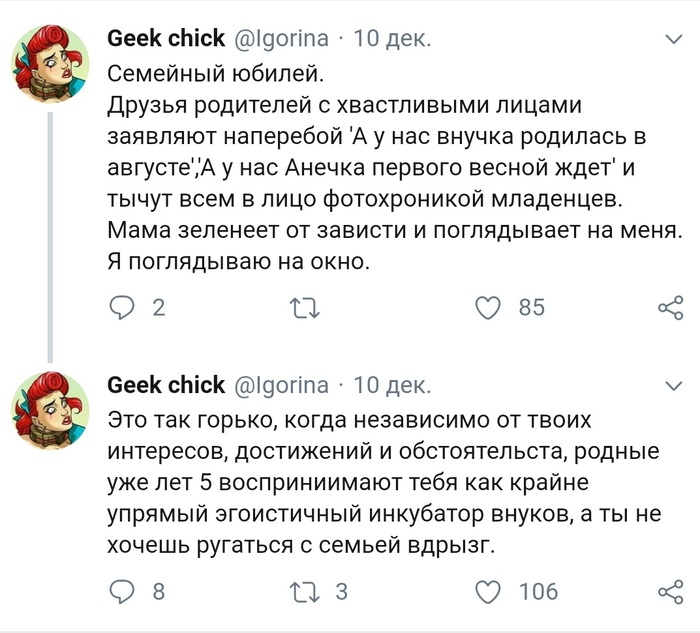Open the second tweet's dropdown chevron menu
700x633 pixels.
[x=674, y=385]
